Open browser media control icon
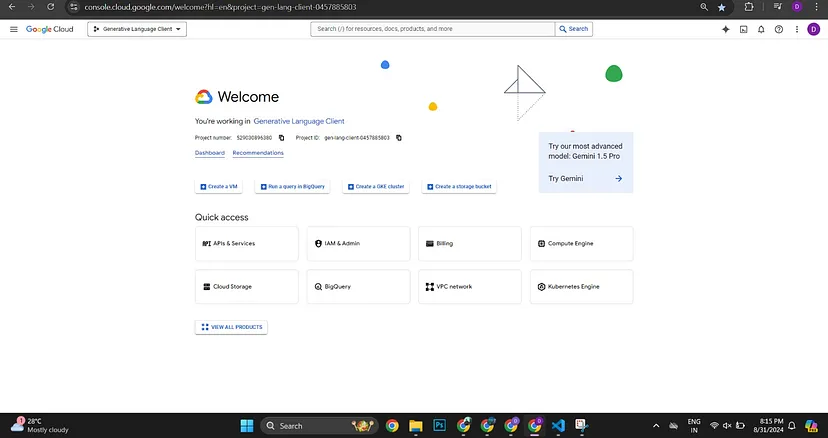The image size is (828, 438). [777, 7]
